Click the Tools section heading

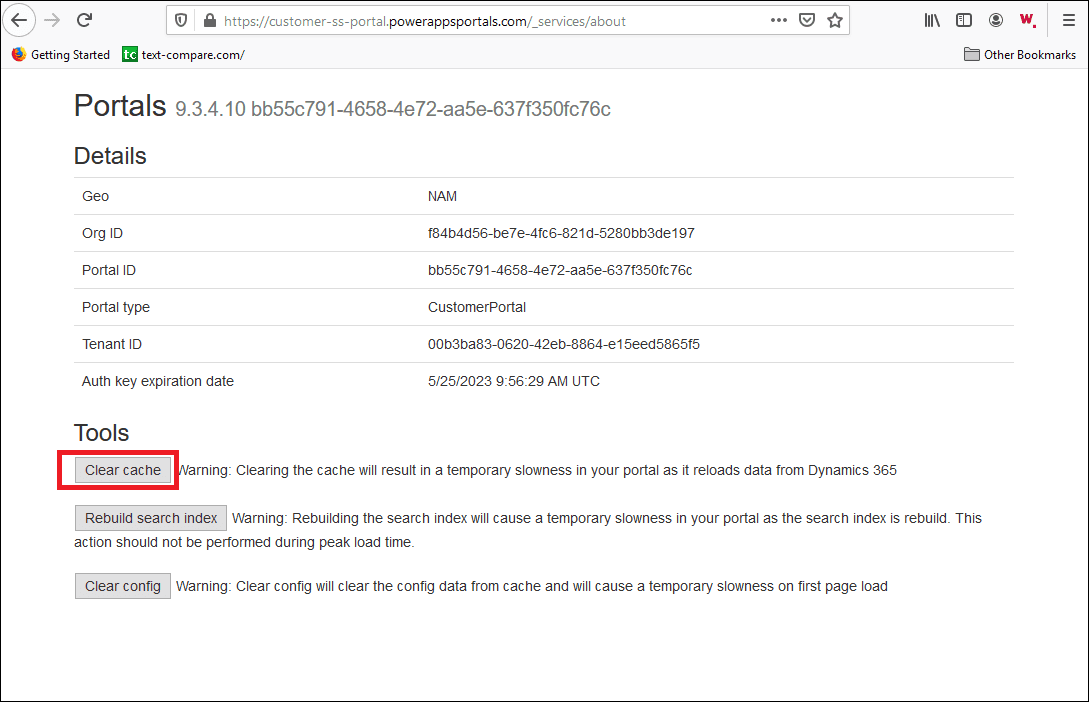102,433
